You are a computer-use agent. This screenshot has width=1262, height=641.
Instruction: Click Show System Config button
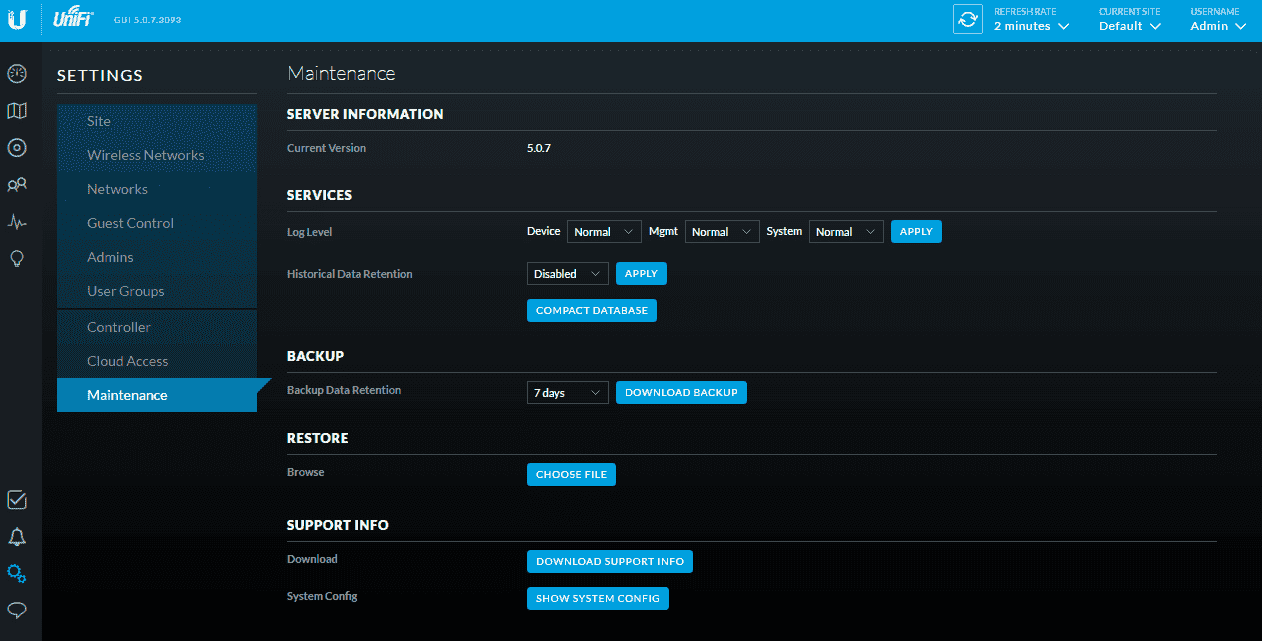pos(598,599)
